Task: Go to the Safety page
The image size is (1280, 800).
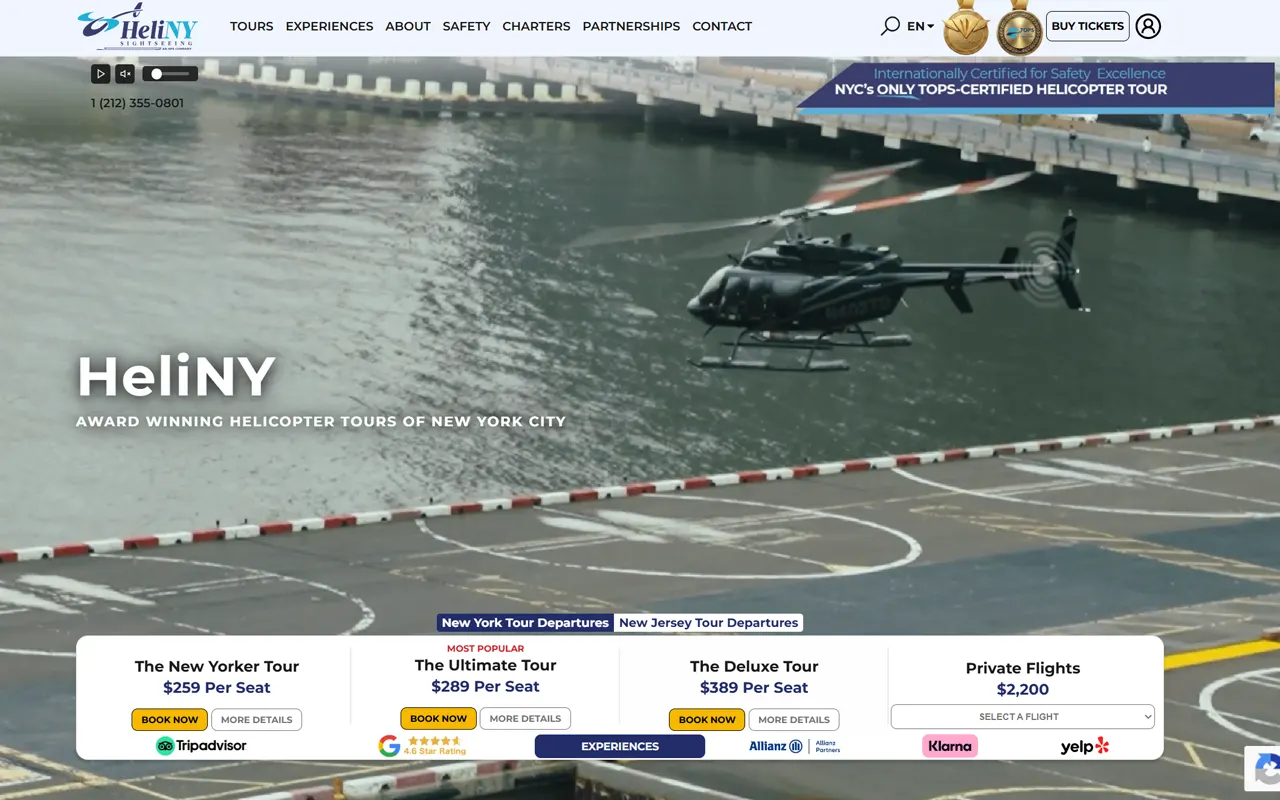Action: click(x=466, y=26)
